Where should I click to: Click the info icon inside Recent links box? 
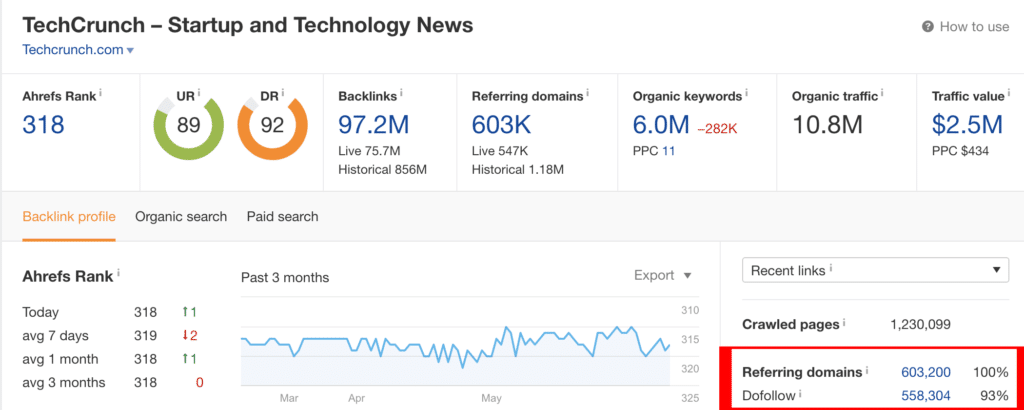pyautogui.click(x=831, y=268)
